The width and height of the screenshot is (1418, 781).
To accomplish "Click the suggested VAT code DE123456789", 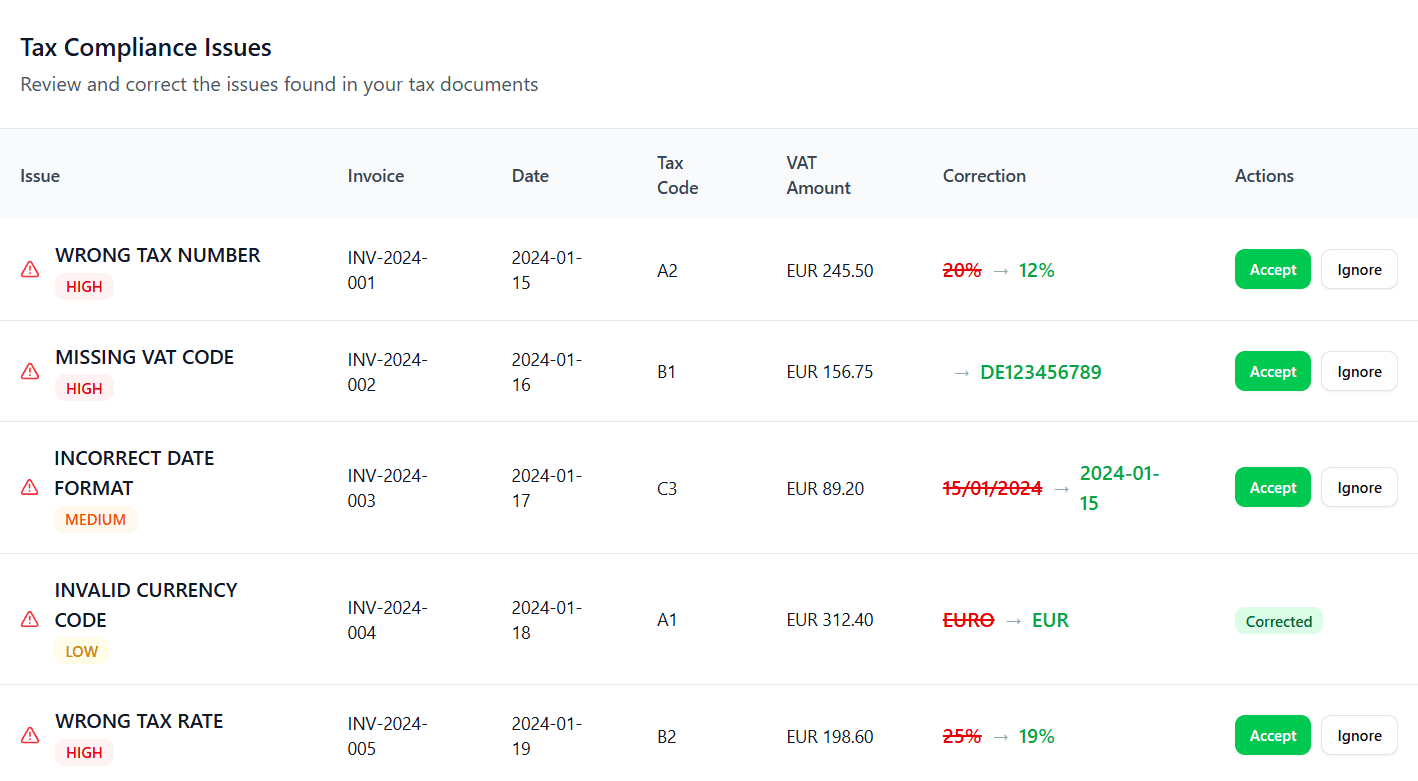I will tap(1040, 371).
